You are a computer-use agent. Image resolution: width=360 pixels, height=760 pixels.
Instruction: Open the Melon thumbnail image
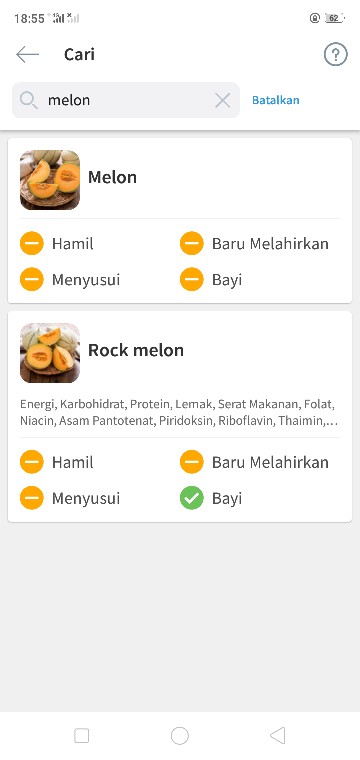50,180
